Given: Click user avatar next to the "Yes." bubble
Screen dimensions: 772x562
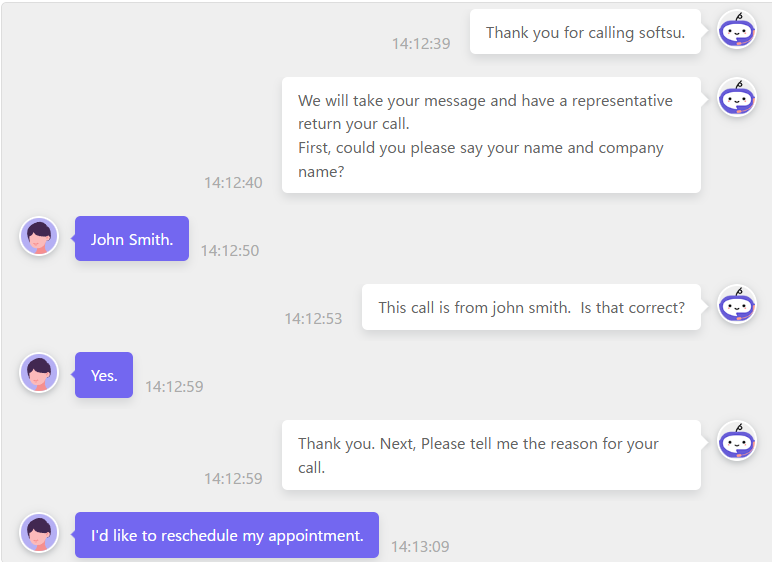Looking at the screenshot, I should [x=39, y=373].
